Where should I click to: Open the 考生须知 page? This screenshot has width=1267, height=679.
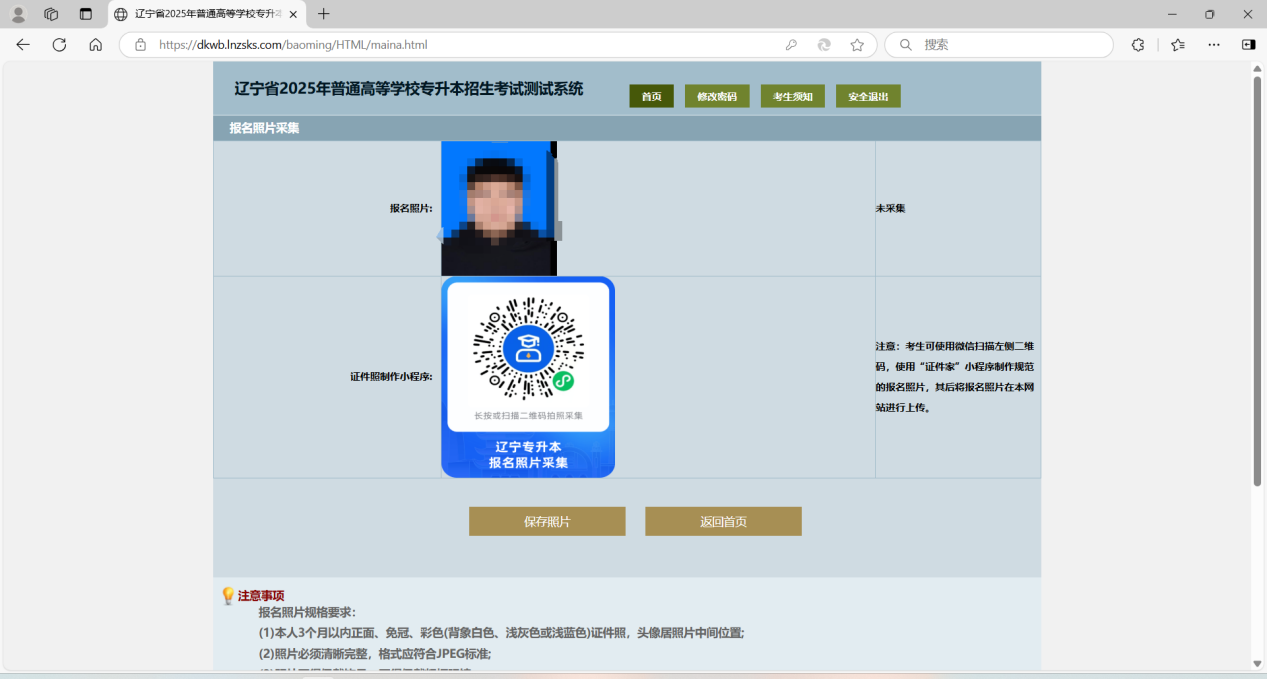click(793, 96)
